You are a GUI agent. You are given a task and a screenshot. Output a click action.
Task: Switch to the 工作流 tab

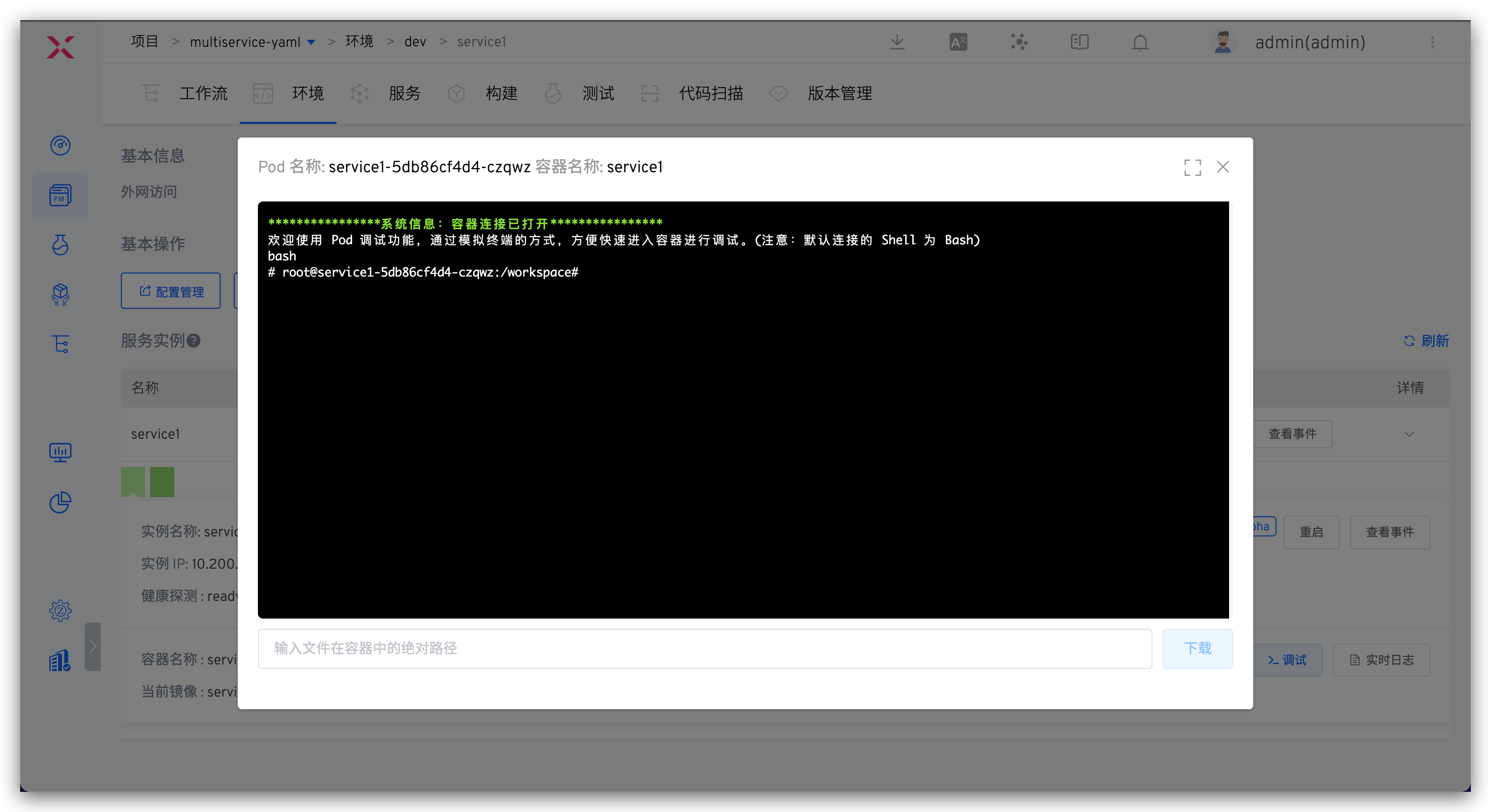coord(202,93)
